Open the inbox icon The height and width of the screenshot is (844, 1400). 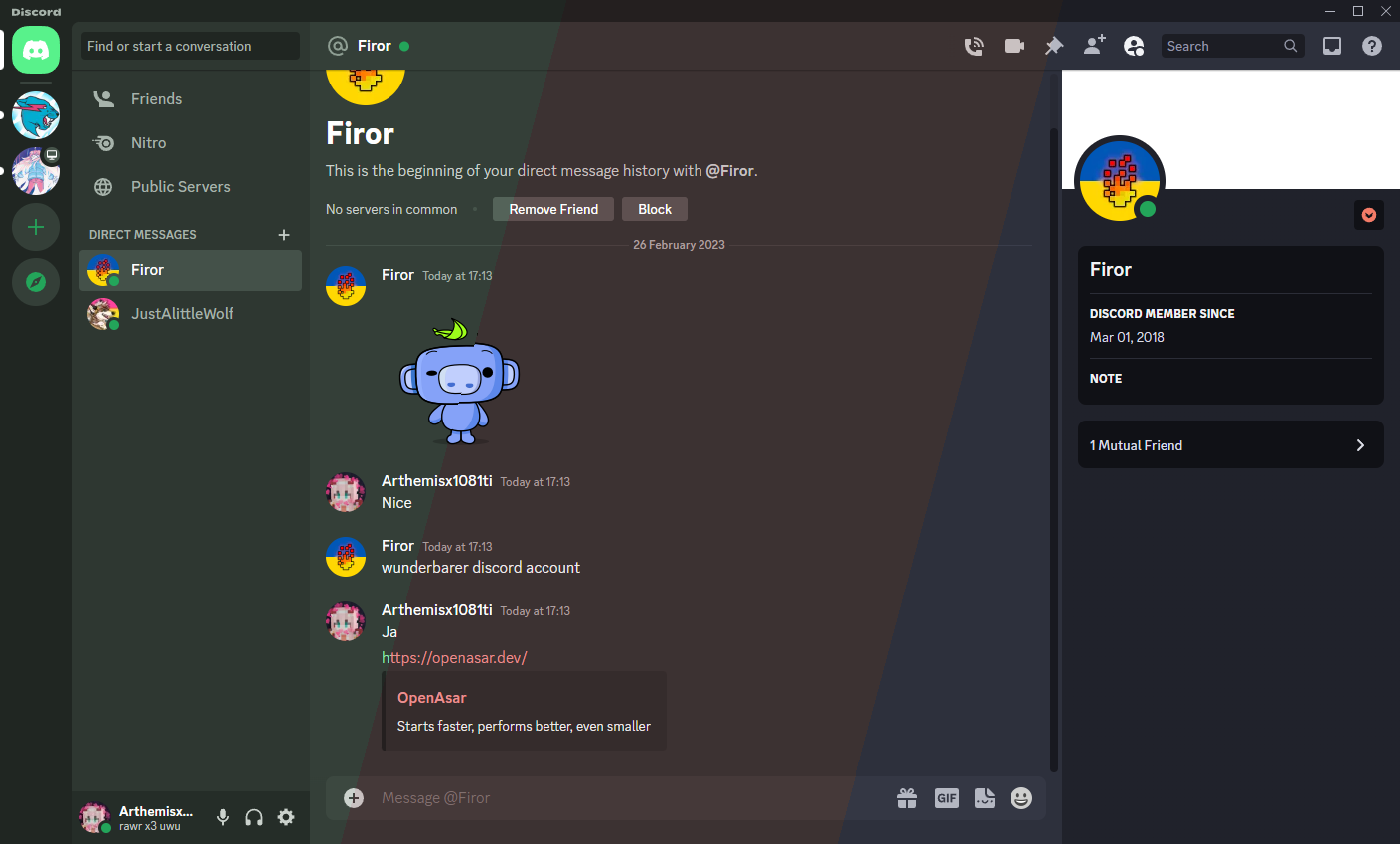click(x=1332, y=46)
